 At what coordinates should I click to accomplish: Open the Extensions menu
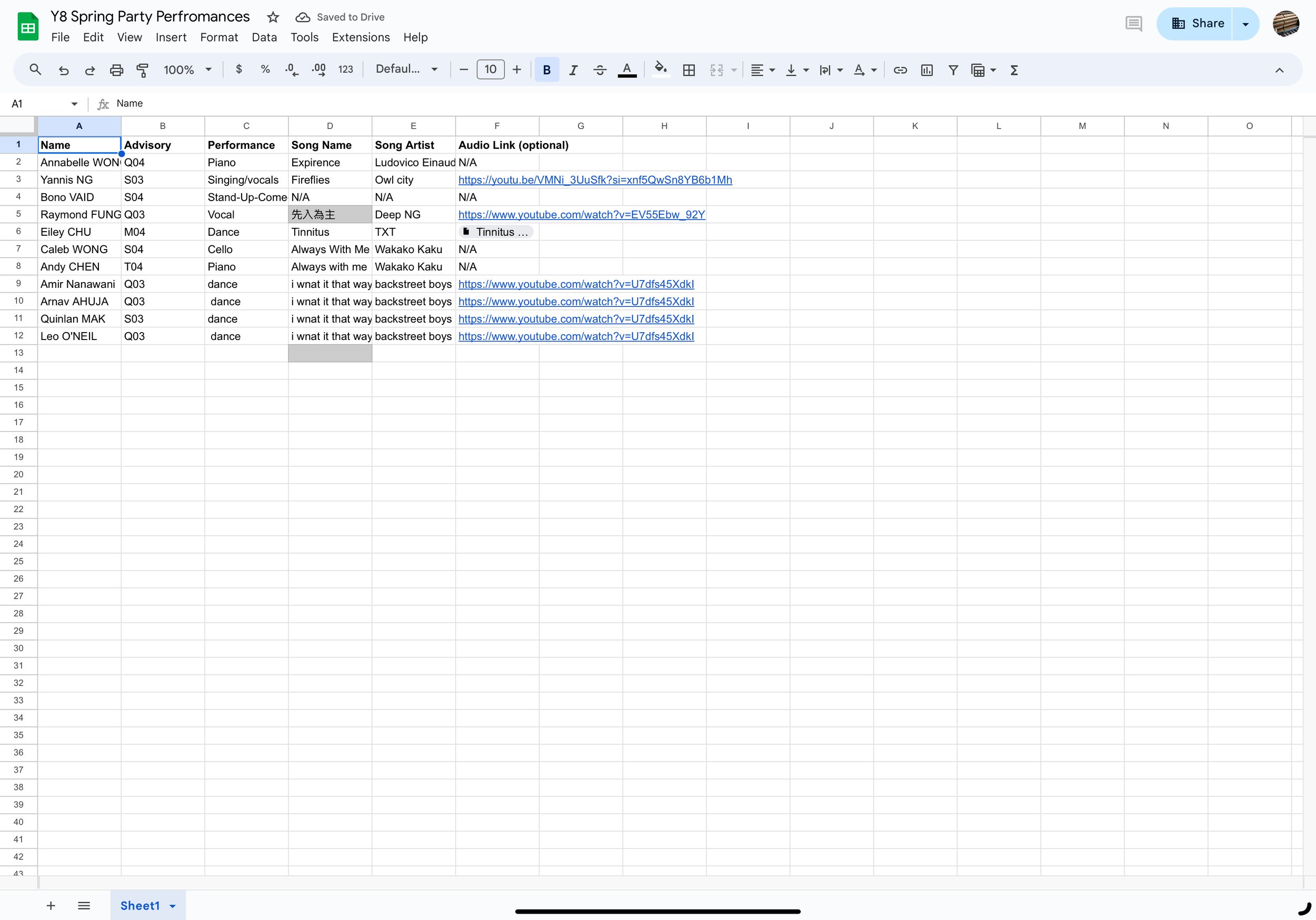point(361,37)
